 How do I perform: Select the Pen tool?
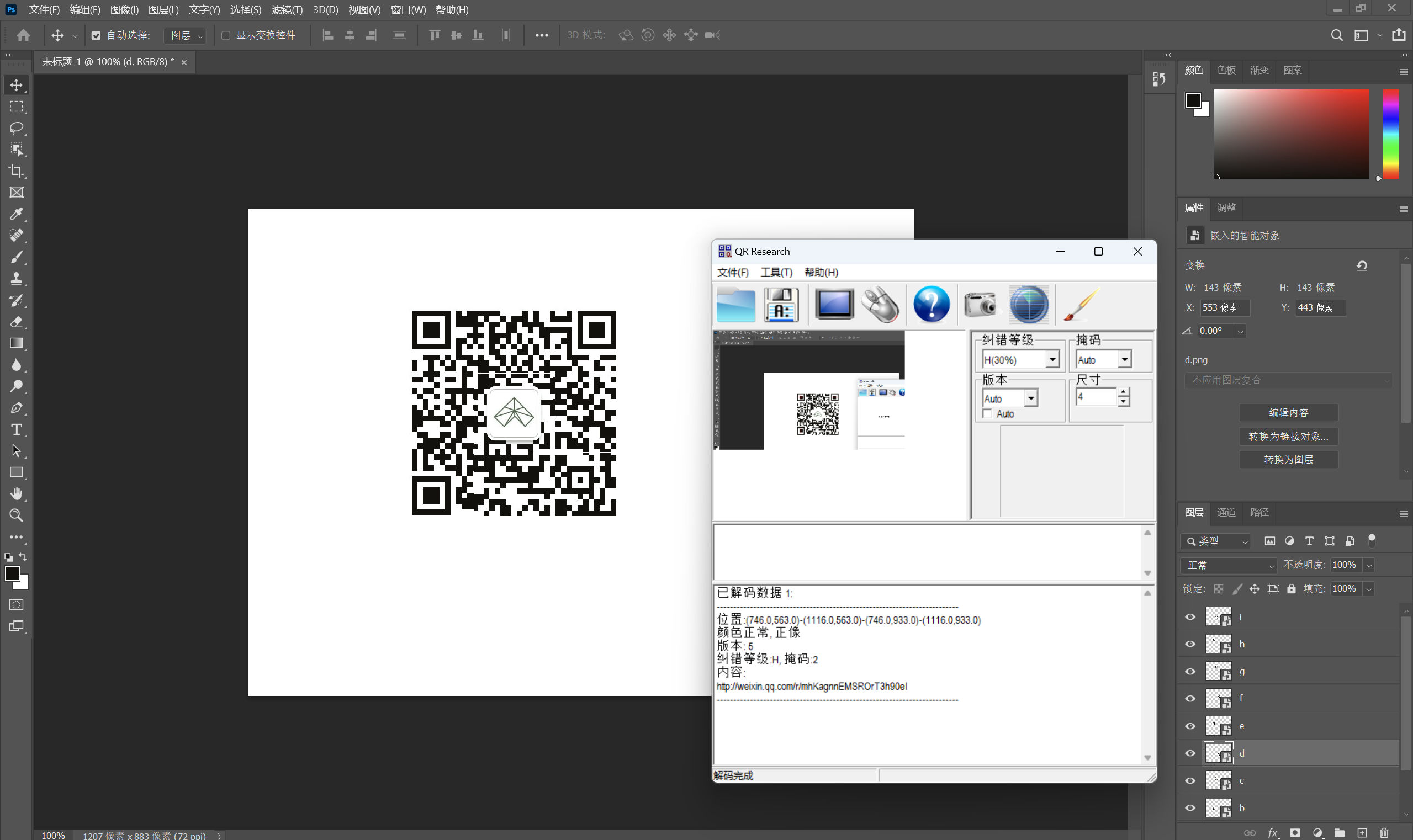[17, 407]
